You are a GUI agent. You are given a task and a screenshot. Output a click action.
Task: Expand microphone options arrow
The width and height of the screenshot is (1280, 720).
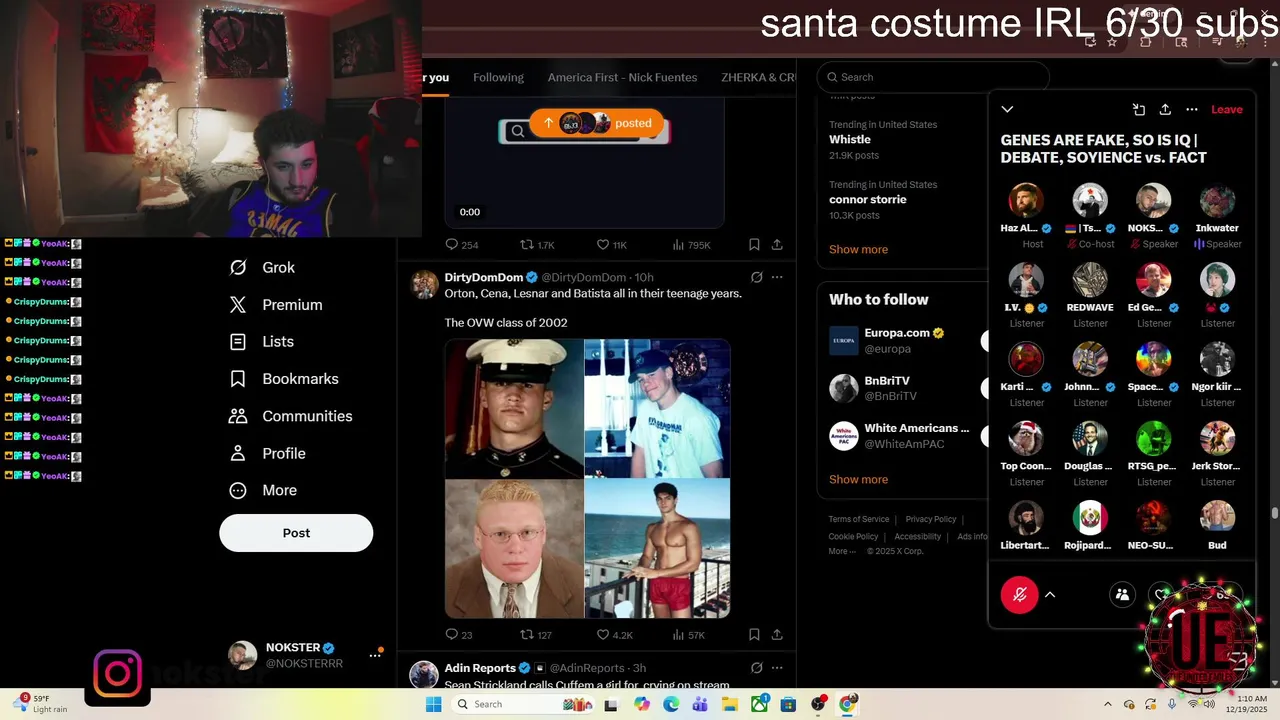1050,595
